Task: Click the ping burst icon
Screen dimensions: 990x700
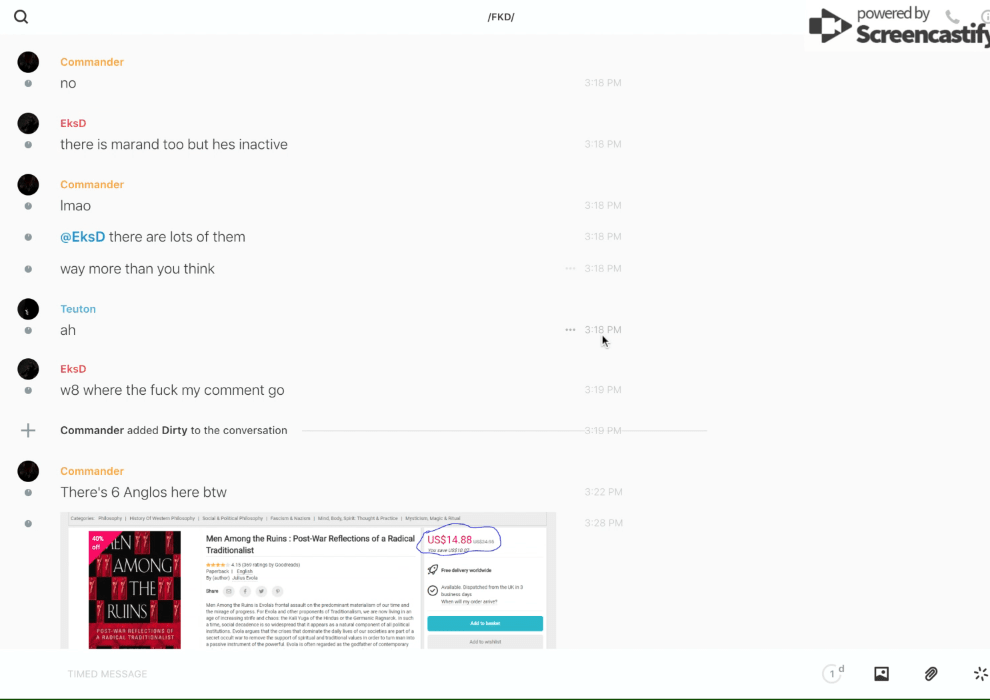Action: 980,674
